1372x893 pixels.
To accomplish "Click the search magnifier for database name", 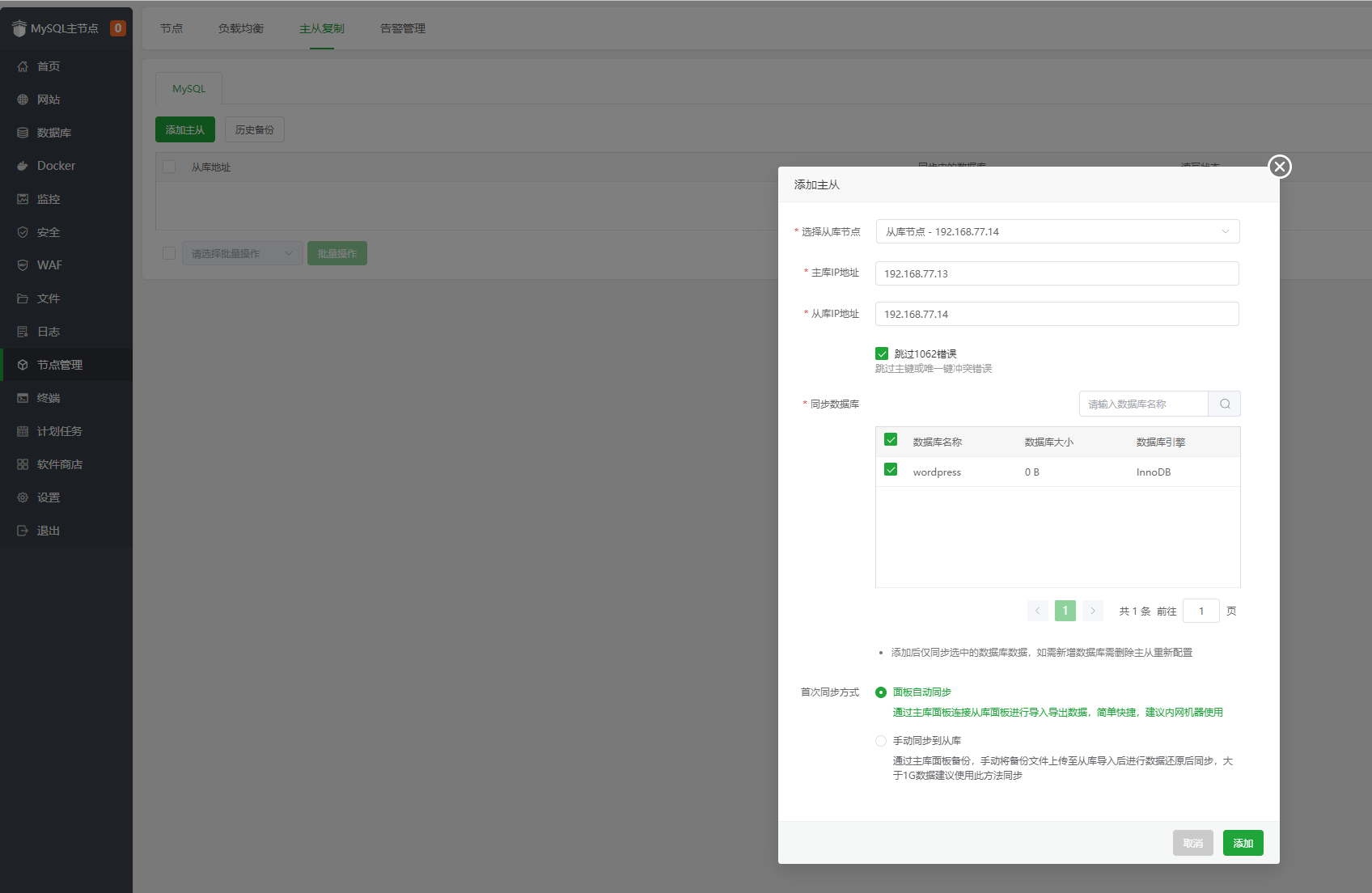I will pos(1225,404).
